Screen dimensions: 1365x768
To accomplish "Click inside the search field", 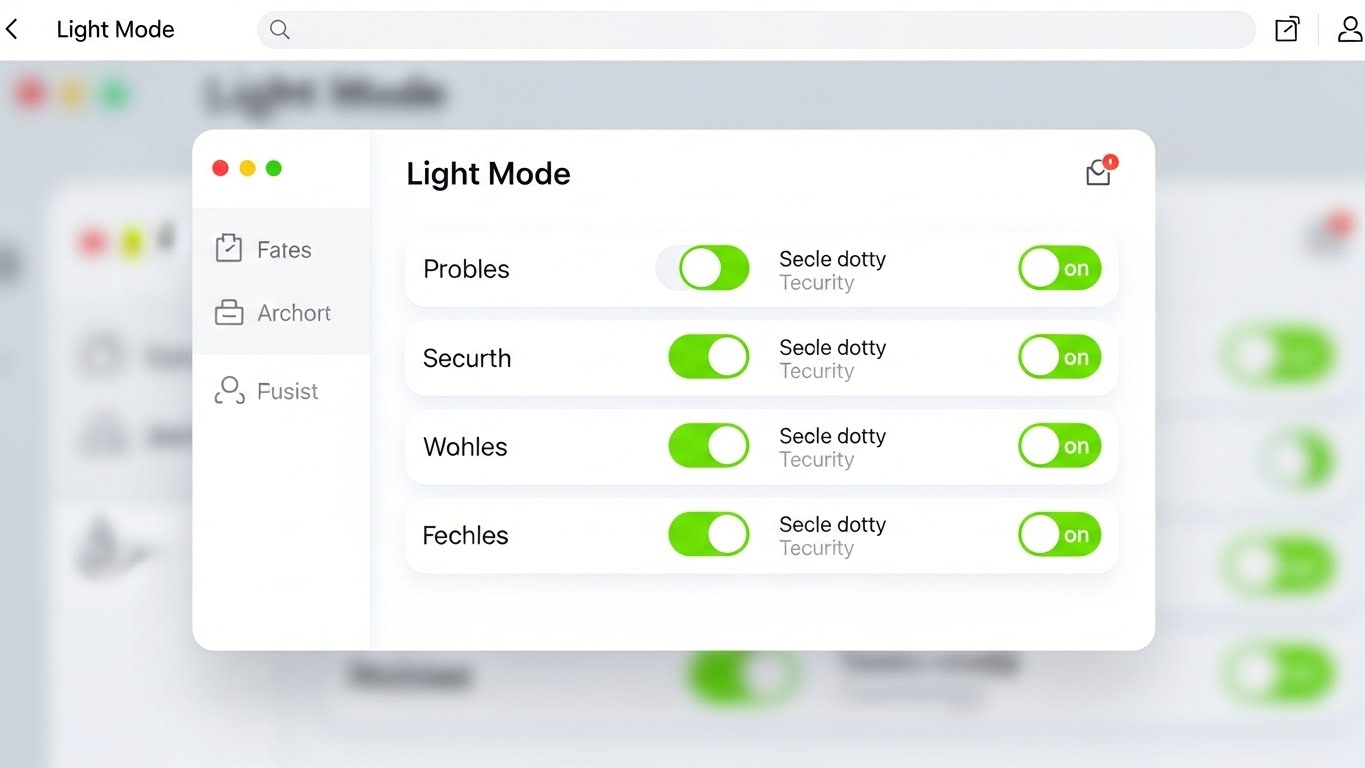I will (700, 30).
